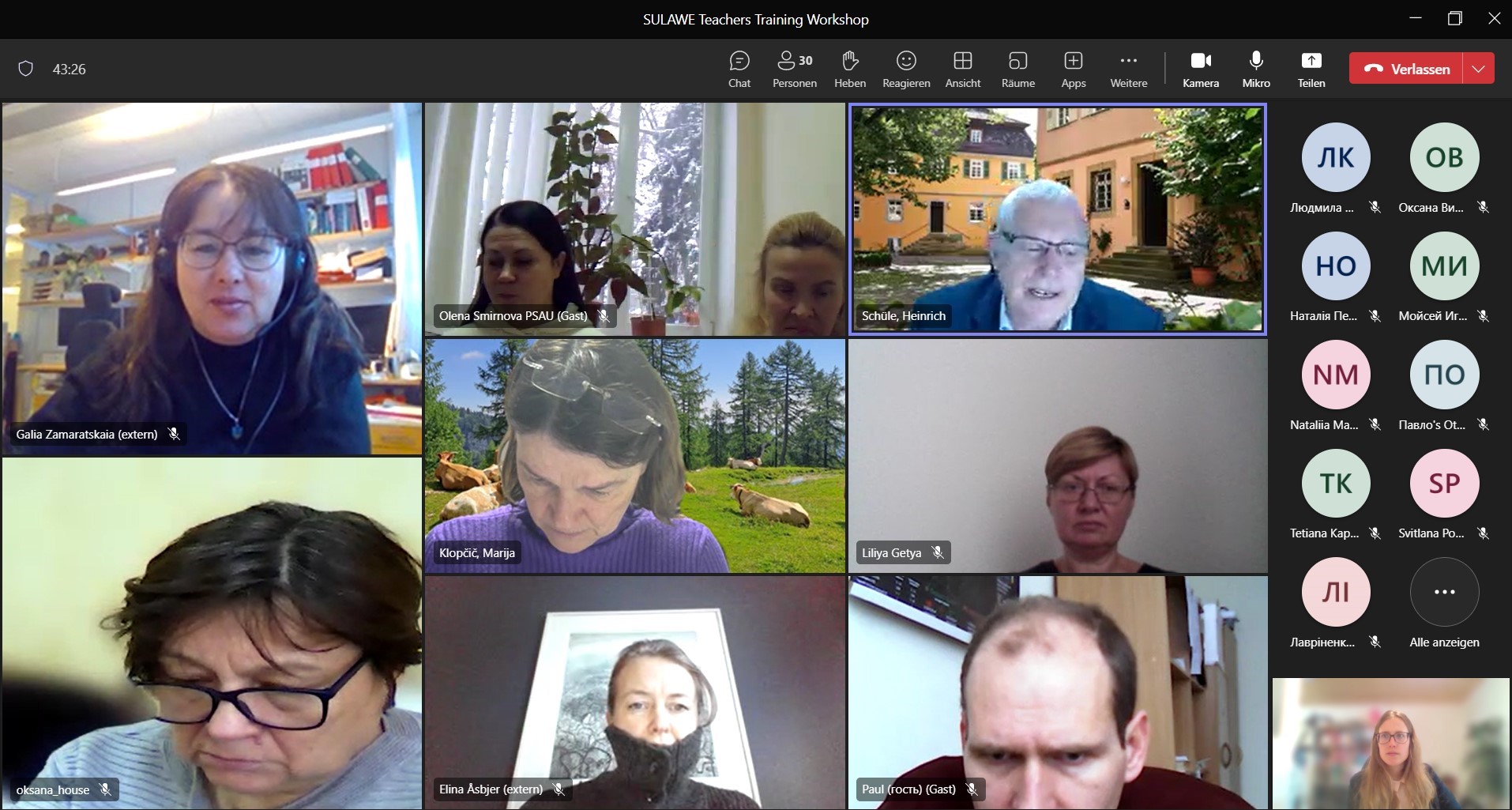Select the ОВ participant avatar
1512x810 pixels.
click(x=1444, y=157)
